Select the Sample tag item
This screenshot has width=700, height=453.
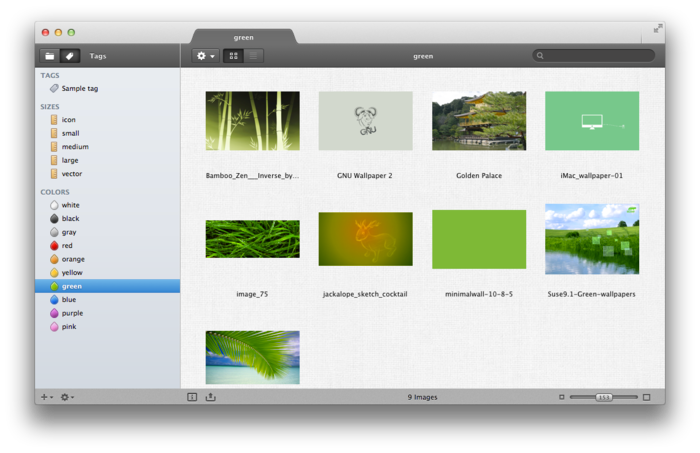pos(79,89)
